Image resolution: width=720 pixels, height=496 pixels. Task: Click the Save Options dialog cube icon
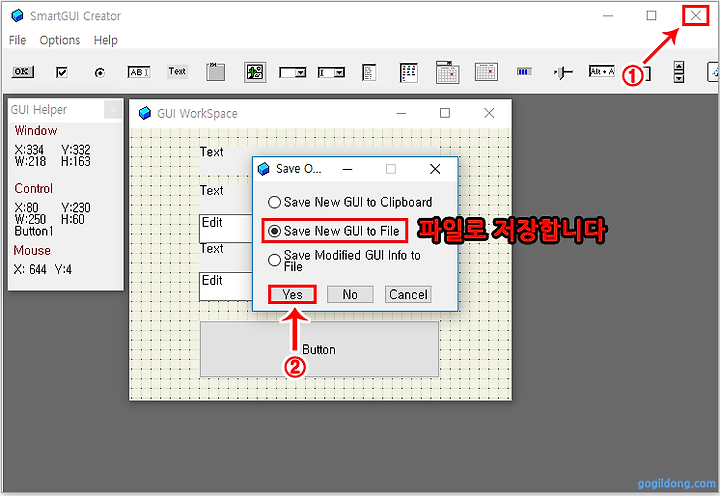[x=264, y=169]
